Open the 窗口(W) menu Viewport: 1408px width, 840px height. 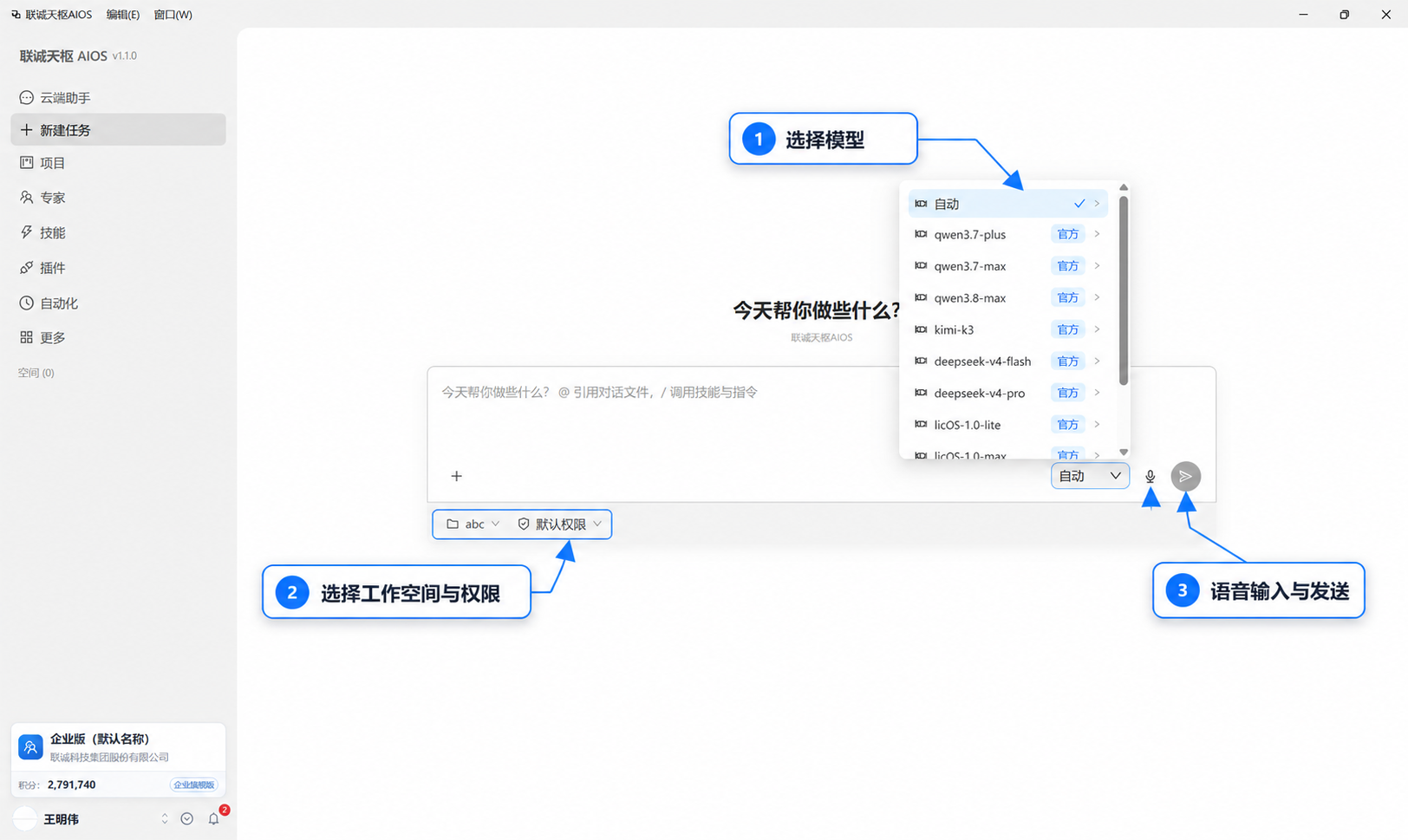173,15
